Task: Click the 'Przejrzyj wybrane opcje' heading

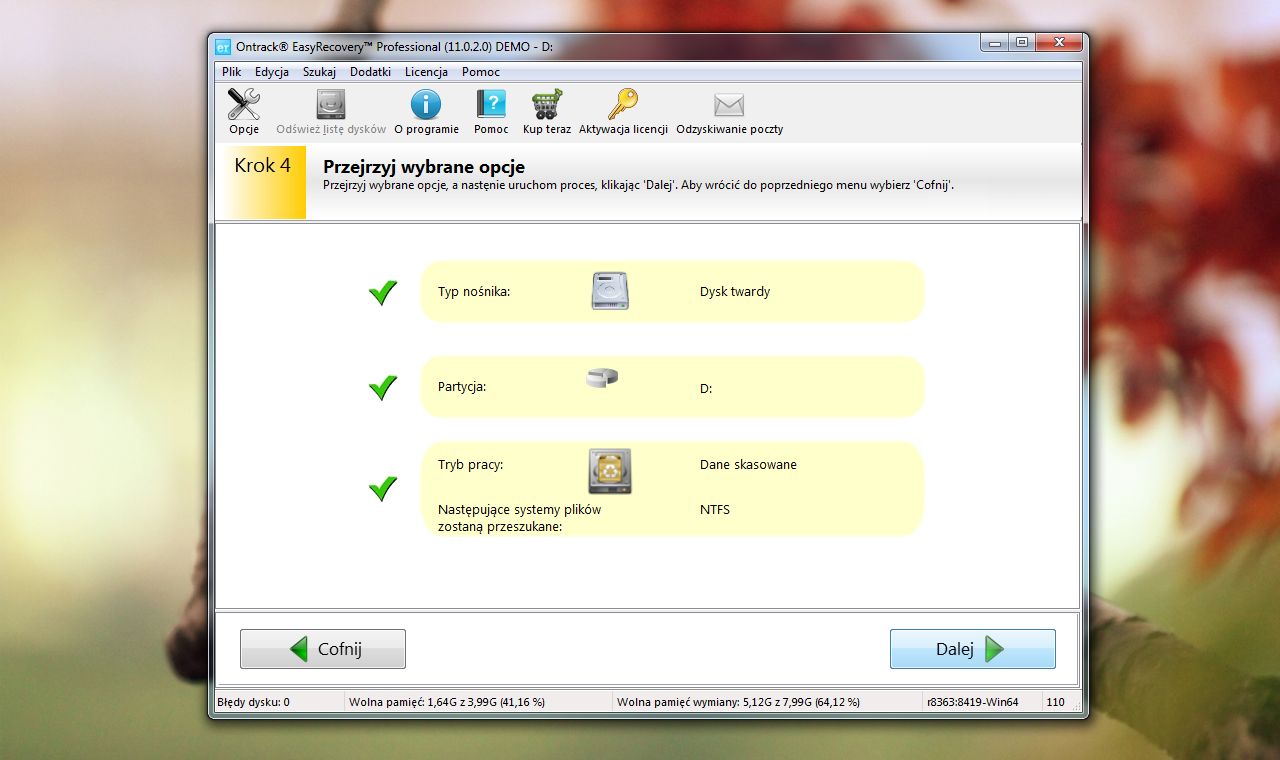Action: pos(424,167)
